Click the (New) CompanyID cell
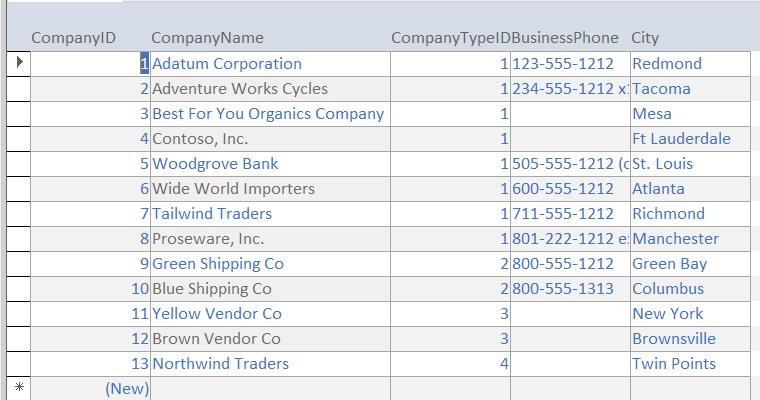The height and width of the screenshot is (400, 760). (126, 388)
